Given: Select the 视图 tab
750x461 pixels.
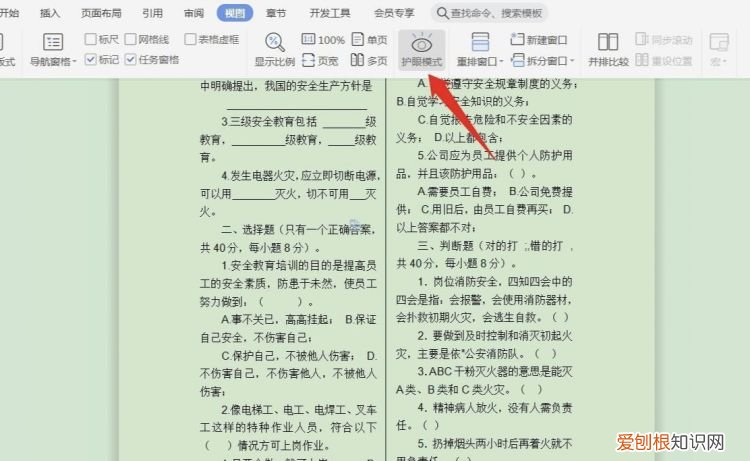Looking at the screenshot, I should (x=235, y=13).
